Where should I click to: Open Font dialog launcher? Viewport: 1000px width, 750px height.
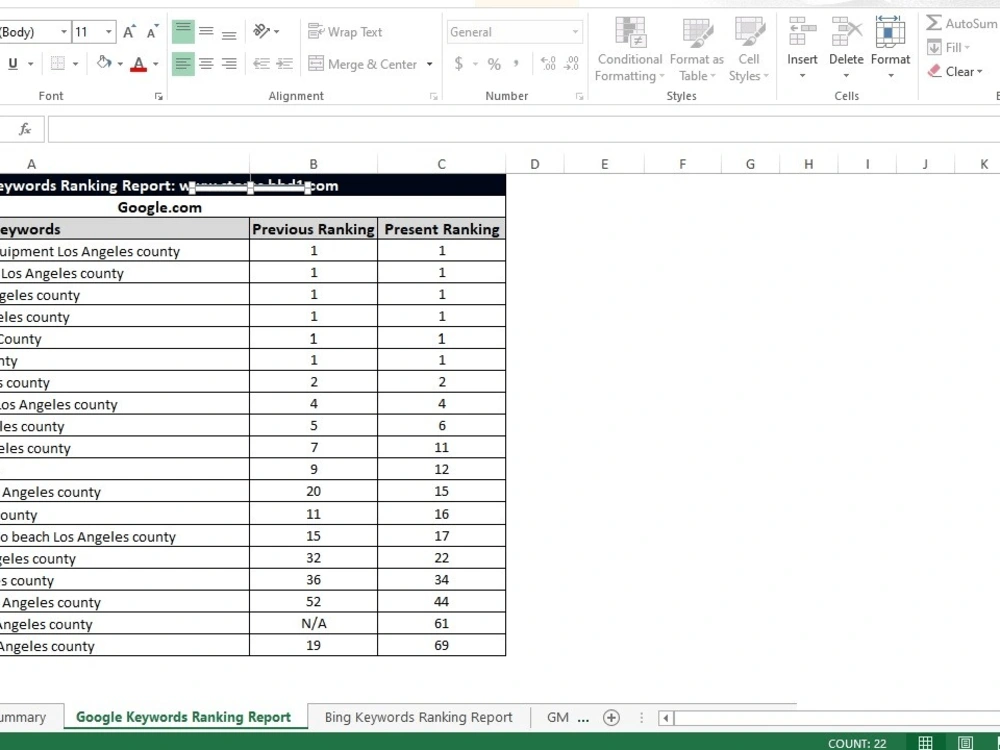tap(159, 96)
